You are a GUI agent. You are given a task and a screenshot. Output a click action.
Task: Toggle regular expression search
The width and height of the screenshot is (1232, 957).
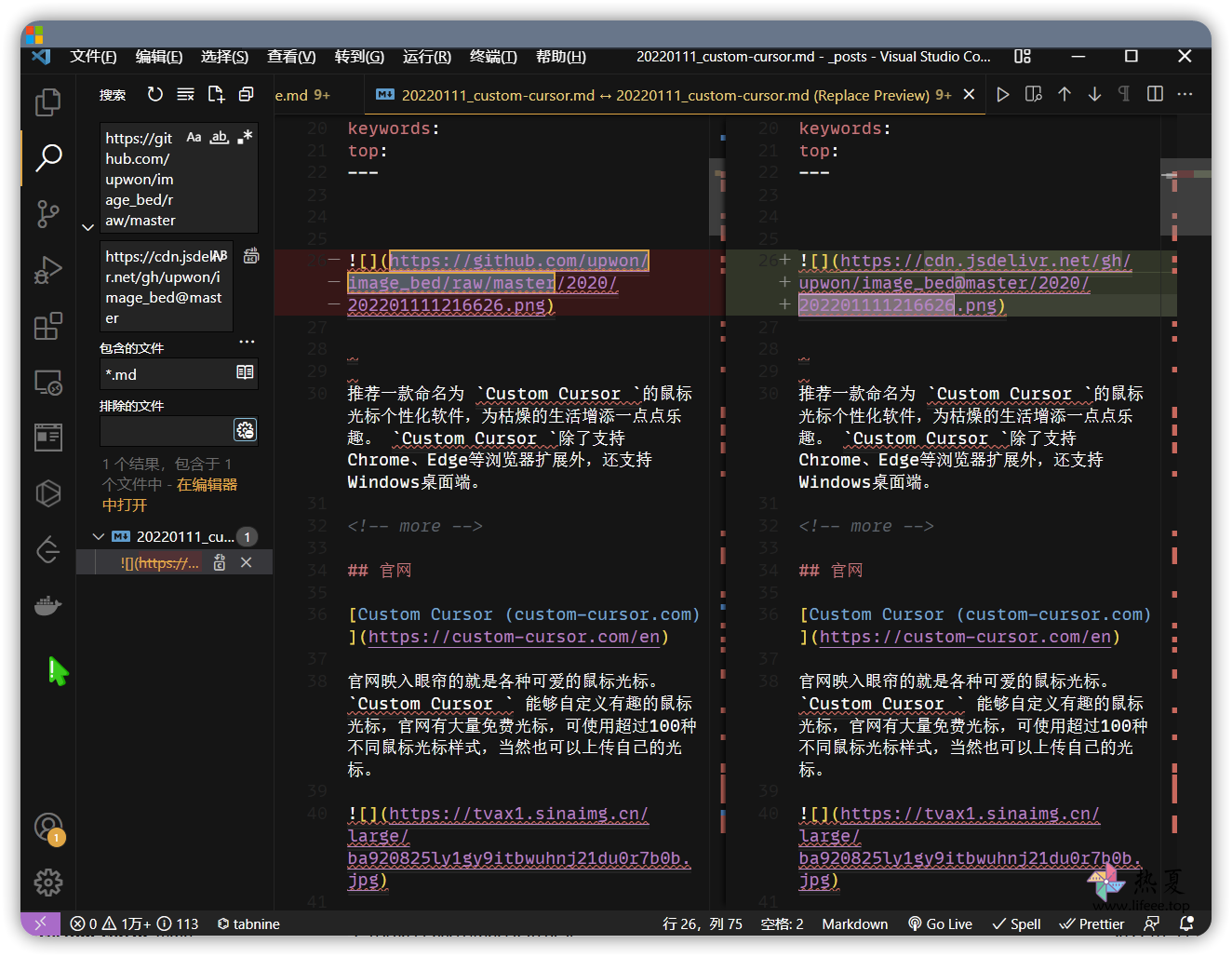[x=245, y=137]
